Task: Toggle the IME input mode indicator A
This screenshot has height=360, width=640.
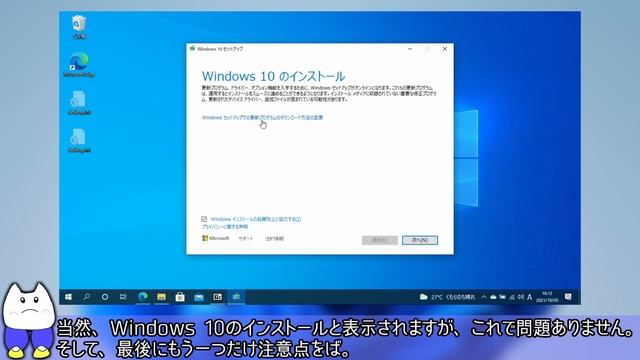Action: click(529, 297)
